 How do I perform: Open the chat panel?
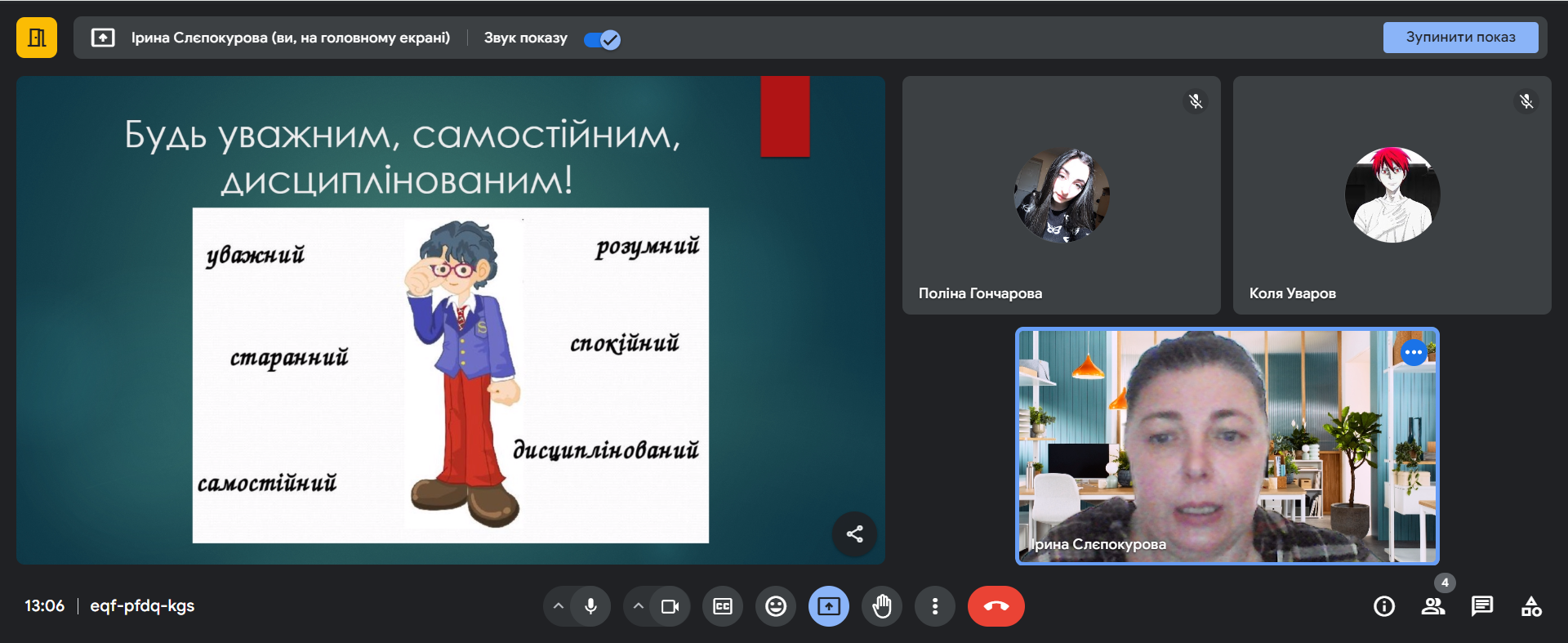click(1482, 606)
